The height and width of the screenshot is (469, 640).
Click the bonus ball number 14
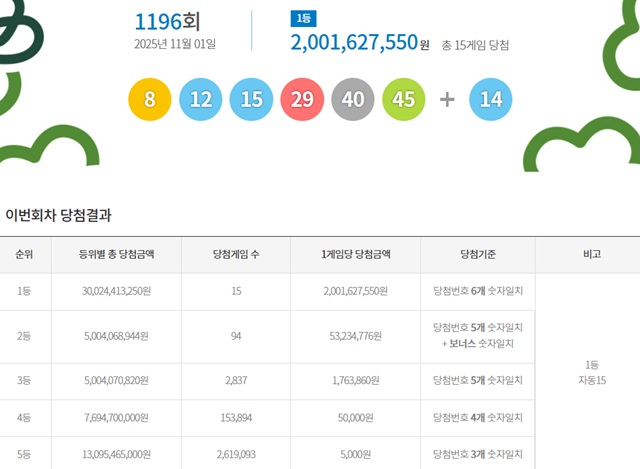491,100
